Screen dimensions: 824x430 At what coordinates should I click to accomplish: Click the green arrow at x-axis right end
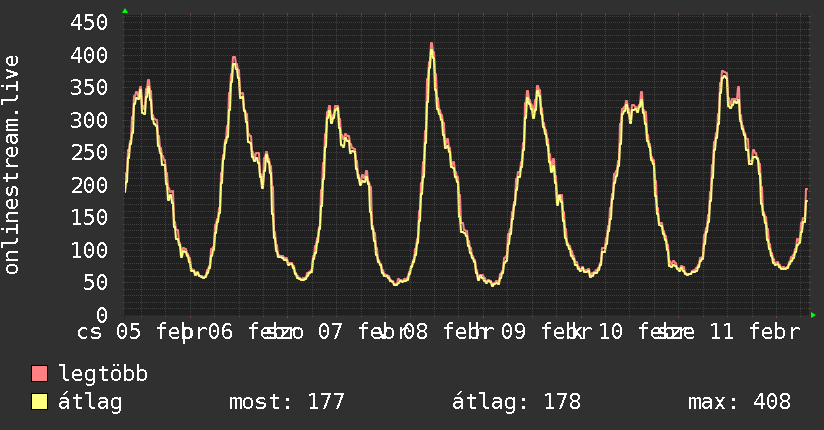(813, 315)
